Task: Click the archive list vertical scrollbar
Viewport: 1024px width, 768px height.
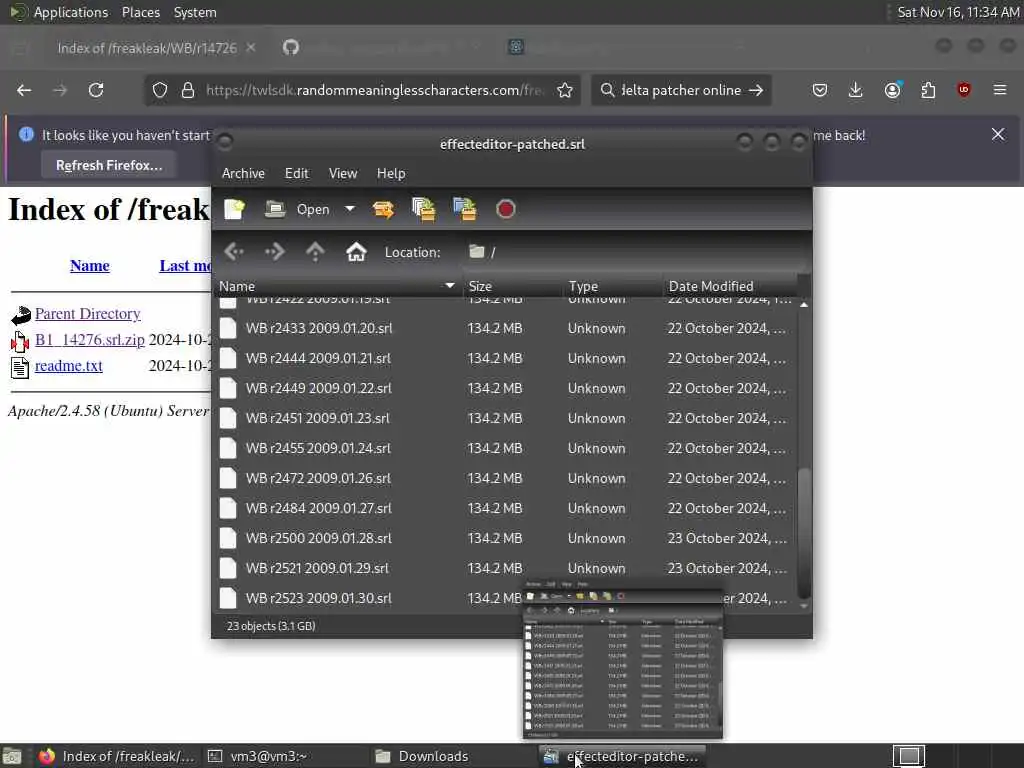Action: click(804, 532)
